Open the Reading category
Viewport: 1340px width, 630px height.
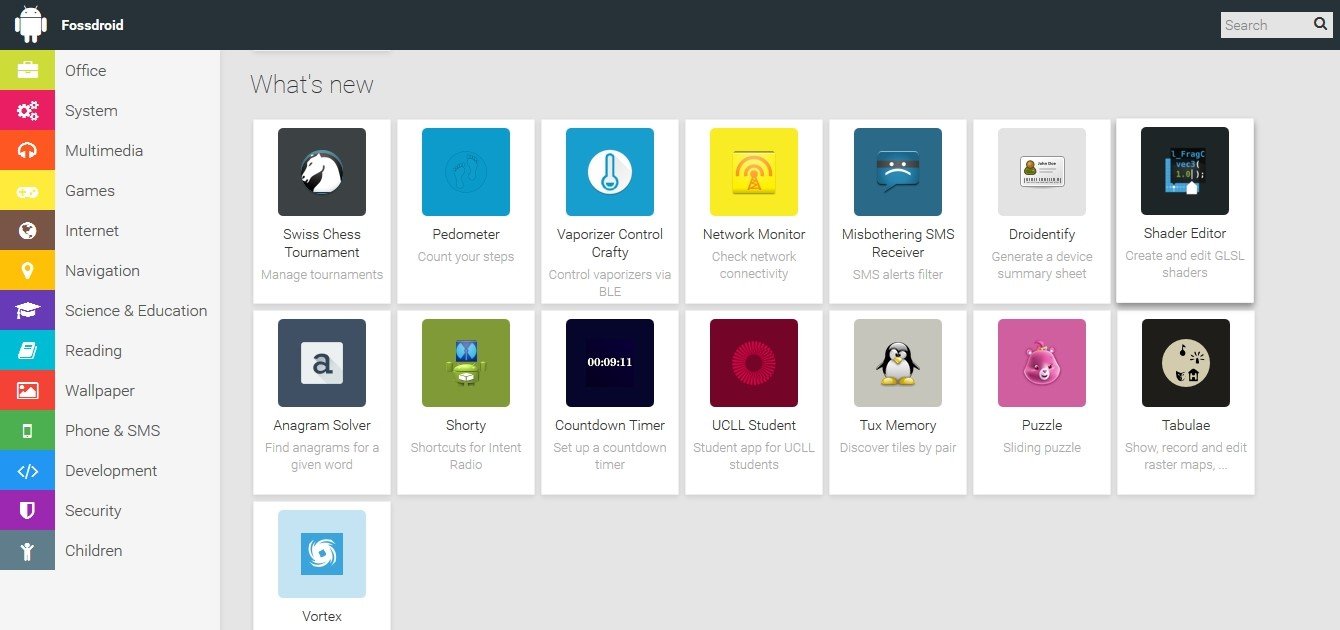pos(110,350)
